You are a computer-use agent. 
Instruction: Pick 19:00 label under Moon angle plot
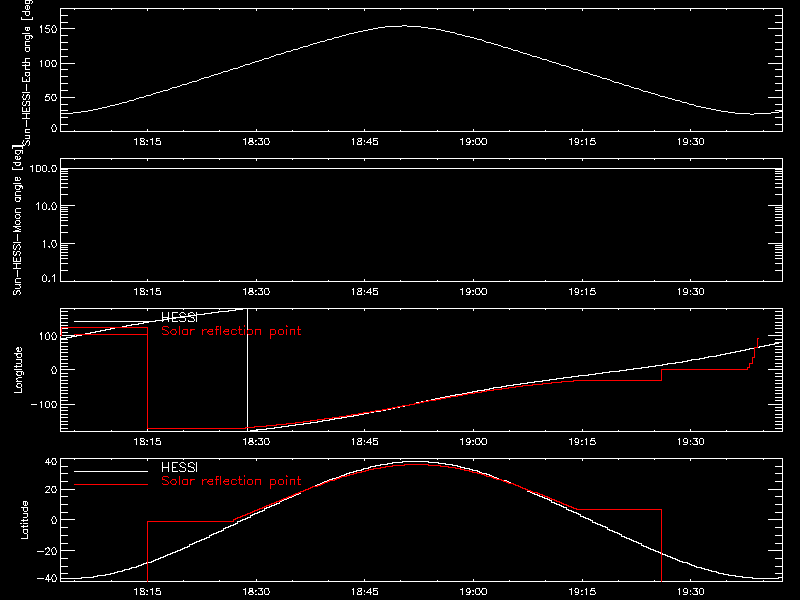tap(473, 292)
